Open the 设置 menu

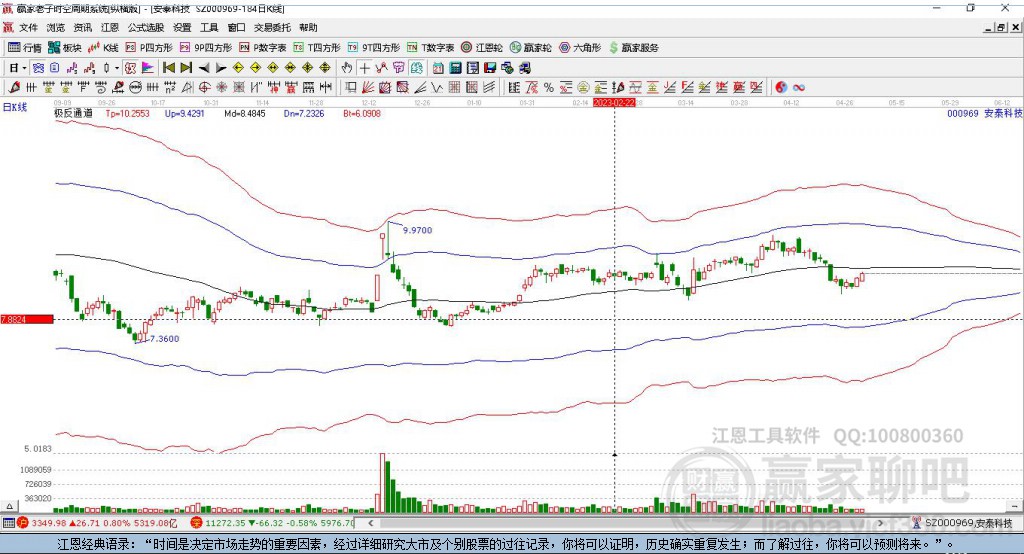click(x=182, y=27)
